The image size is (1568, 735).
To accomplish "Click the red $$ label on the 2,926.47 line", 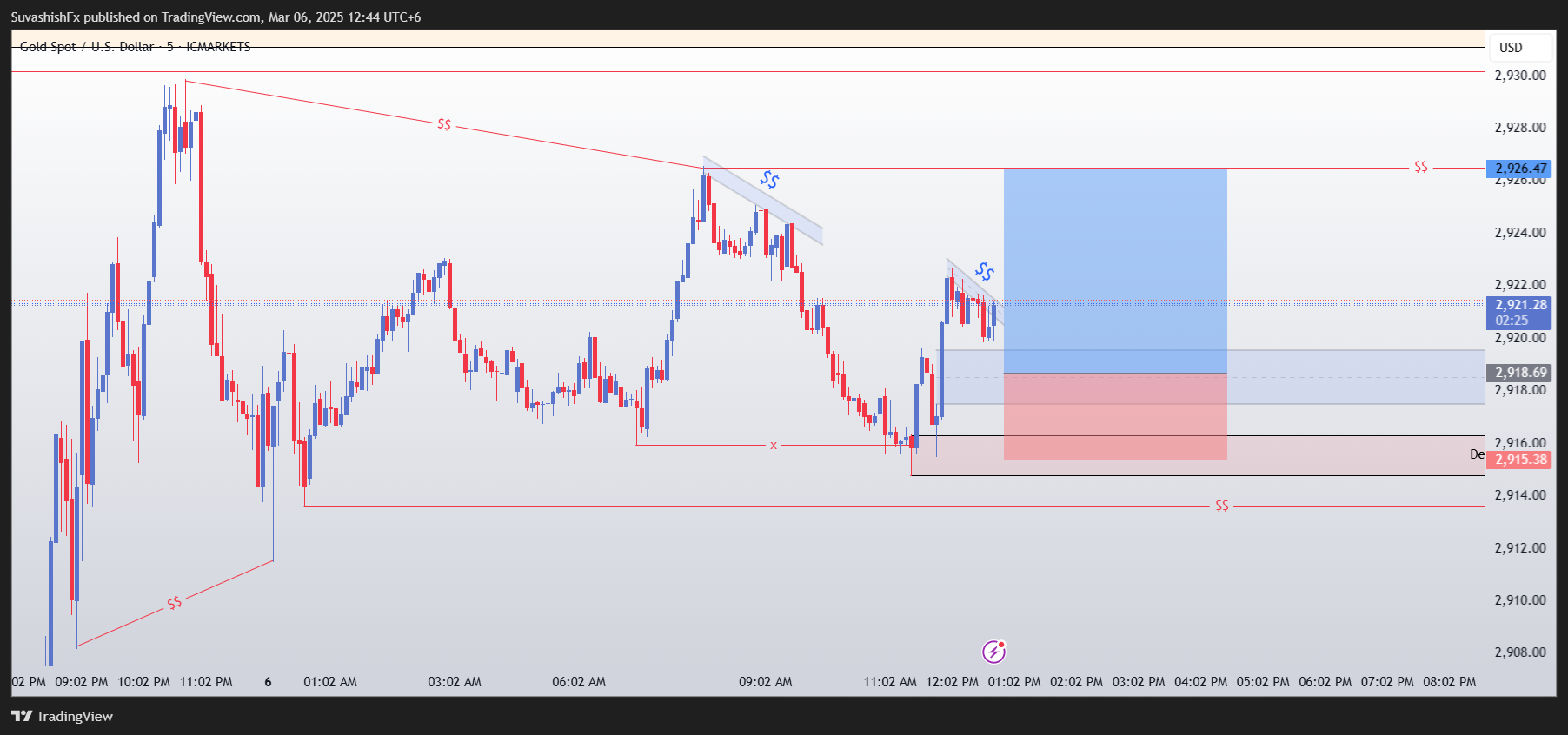I will [x=1421, y=167].
